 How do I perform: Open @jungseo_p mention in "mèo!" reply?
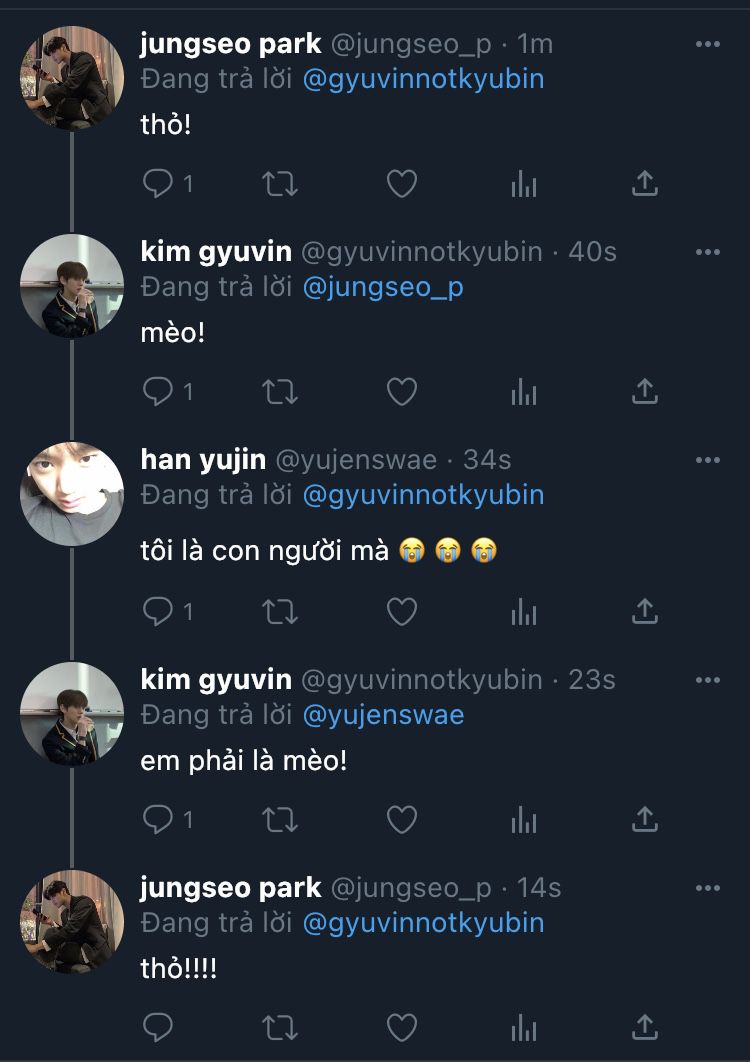tap(383, 287)
